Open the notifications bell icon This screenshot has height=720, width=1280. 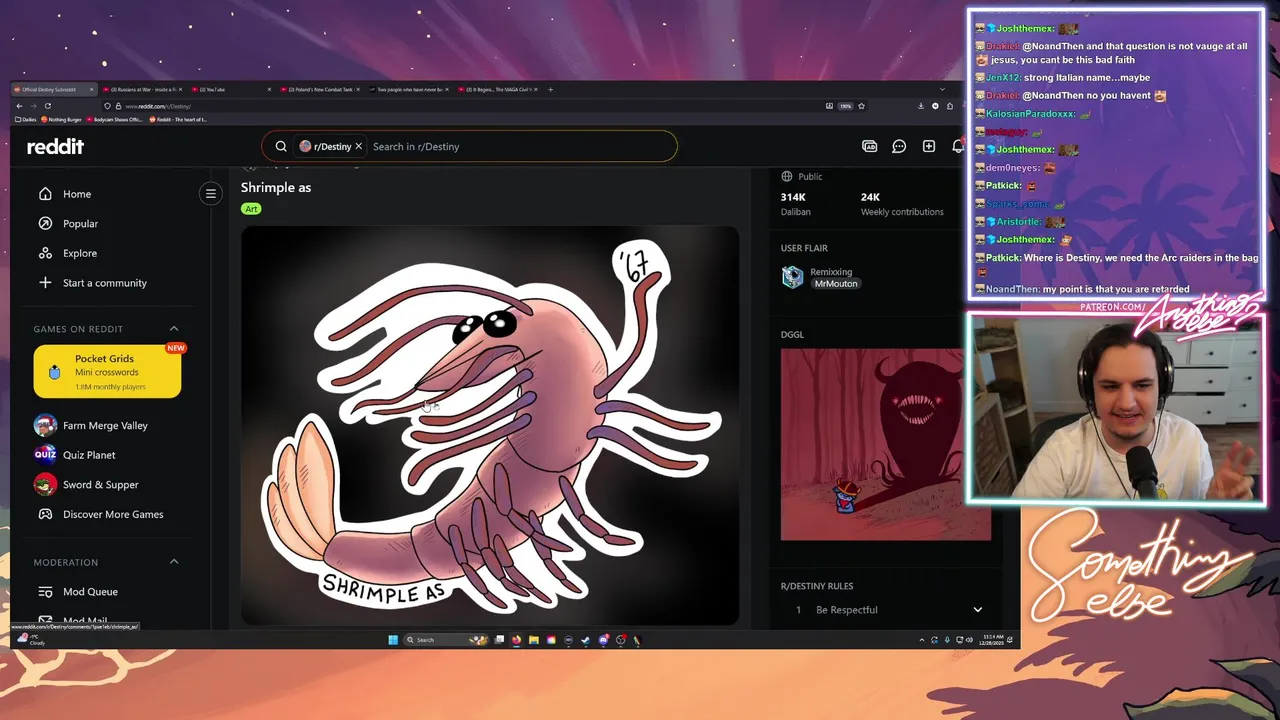click(x=958, y=146)
